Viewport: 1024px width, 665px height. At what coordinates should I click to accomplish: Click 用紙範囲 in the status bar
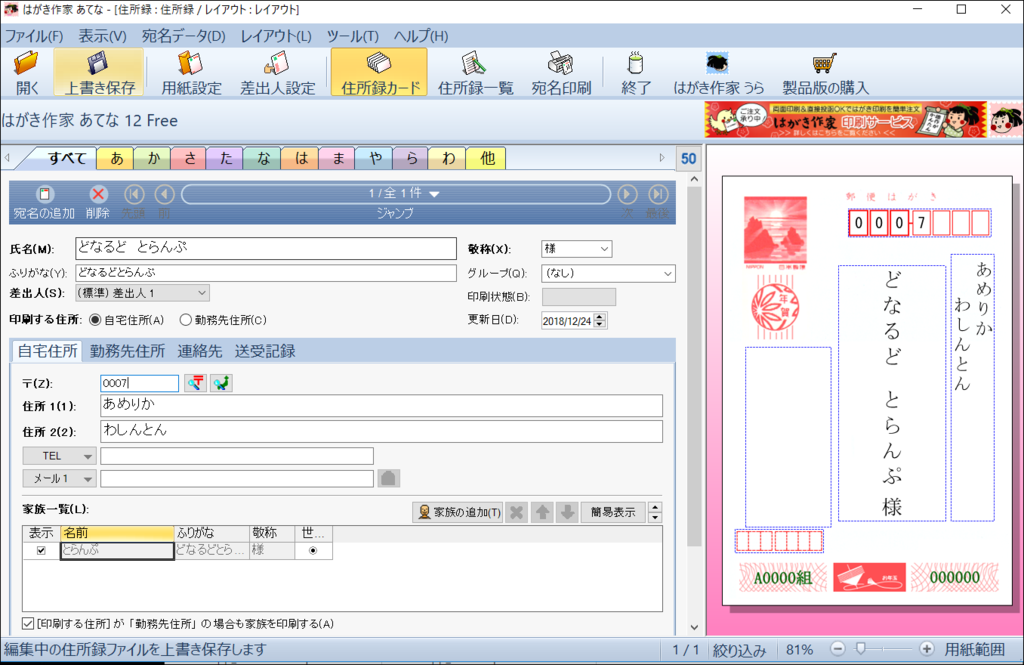click(x=974, y=649)
